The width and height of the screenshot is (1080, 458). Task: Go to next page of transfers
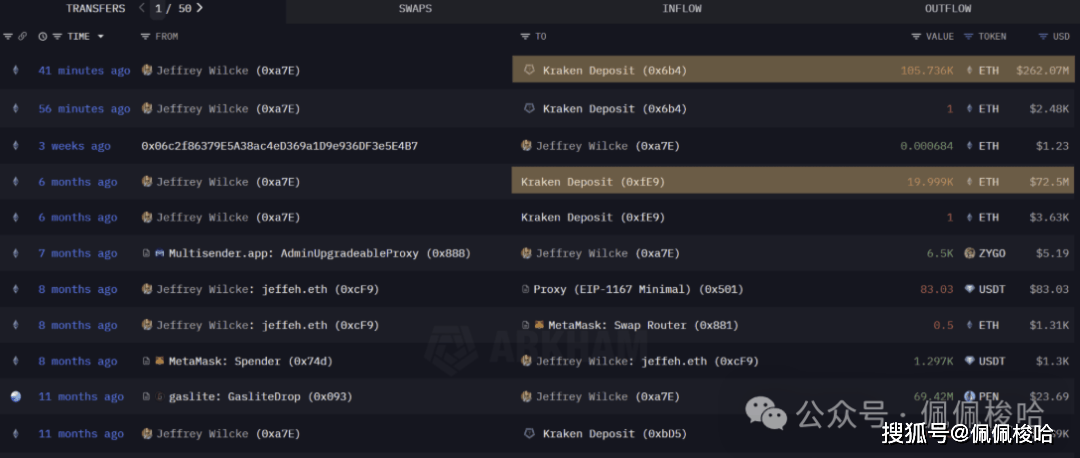coord(200,8)
